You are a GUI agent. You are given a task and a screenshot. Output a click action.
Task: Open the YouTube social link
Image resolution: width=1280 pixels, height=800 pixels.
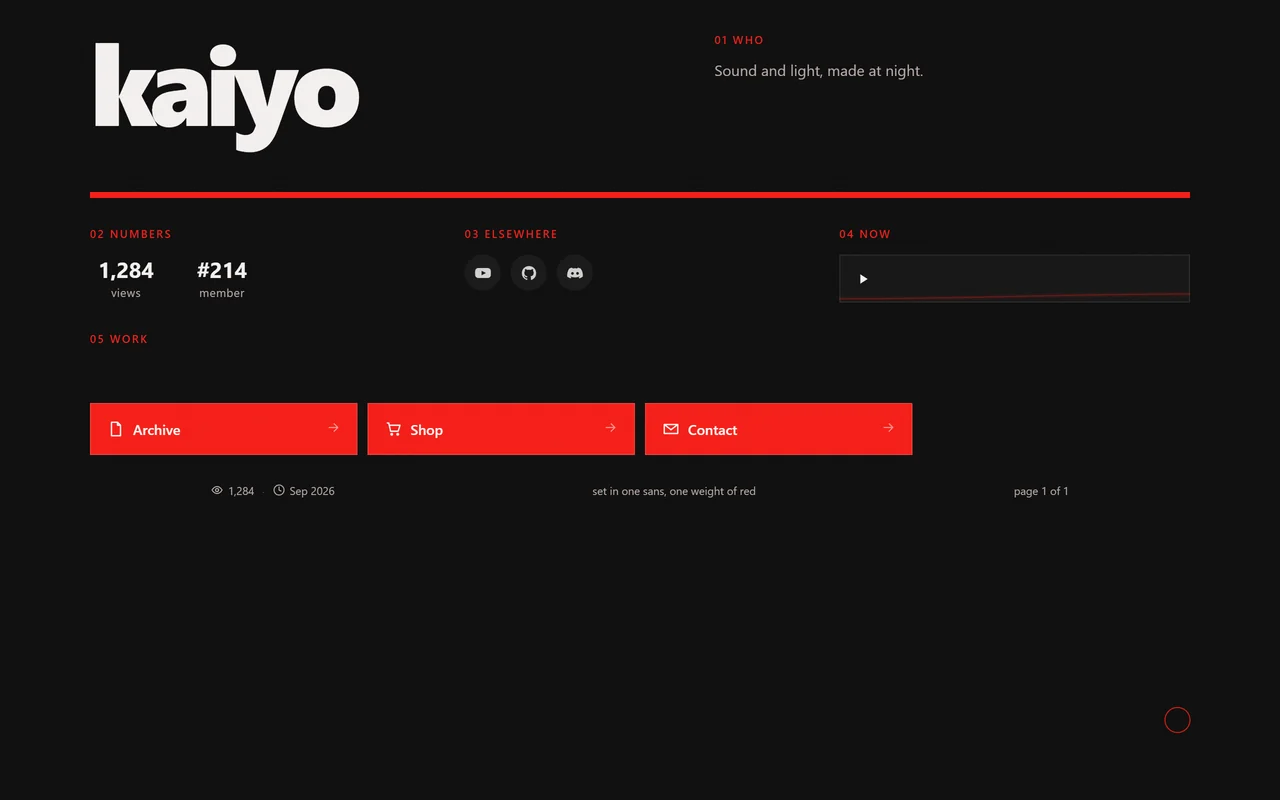(483, 273)
